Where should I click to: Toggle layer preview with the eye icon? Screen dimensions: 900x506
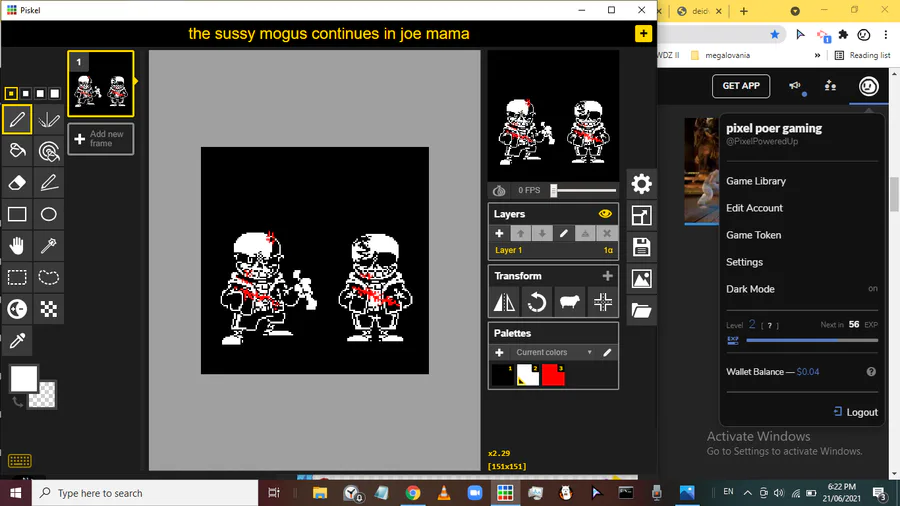pyautogui.click(x=605, y=213)
